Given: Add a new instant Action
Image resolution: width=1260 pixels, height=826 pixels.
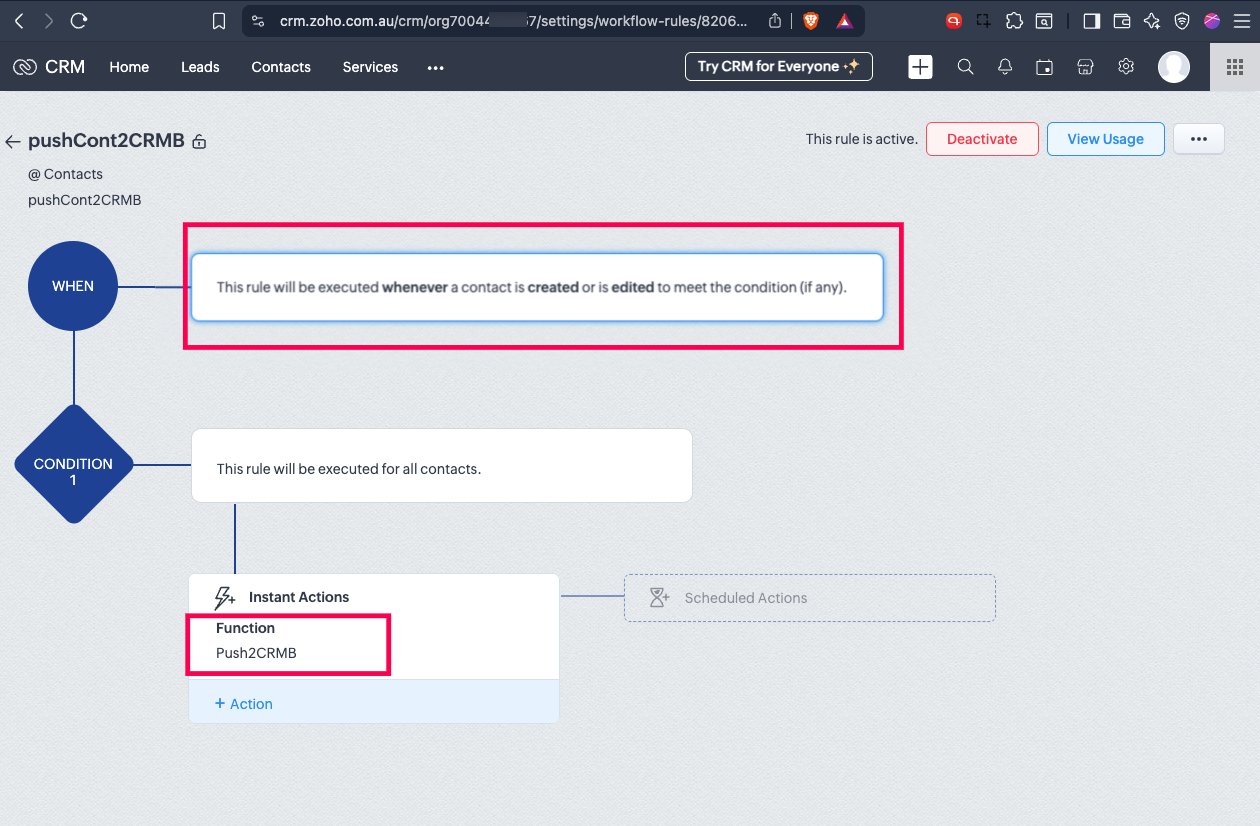Looking at the screenshot, I should 243,704.
